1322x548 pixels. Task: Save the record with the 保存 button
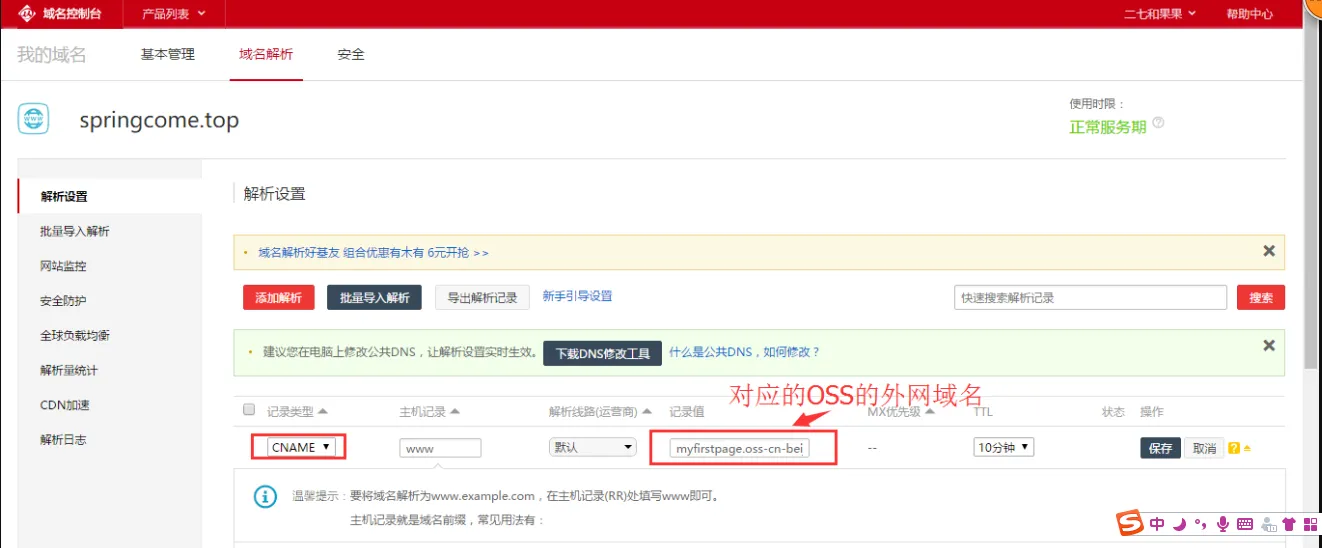pyautogui.click(x=1161, y=448)
